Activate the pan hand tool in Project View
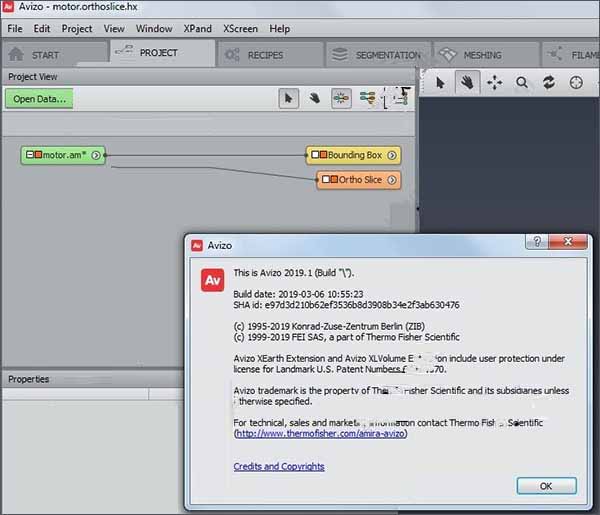Screen dimensions: 600x515 [314, 98]
